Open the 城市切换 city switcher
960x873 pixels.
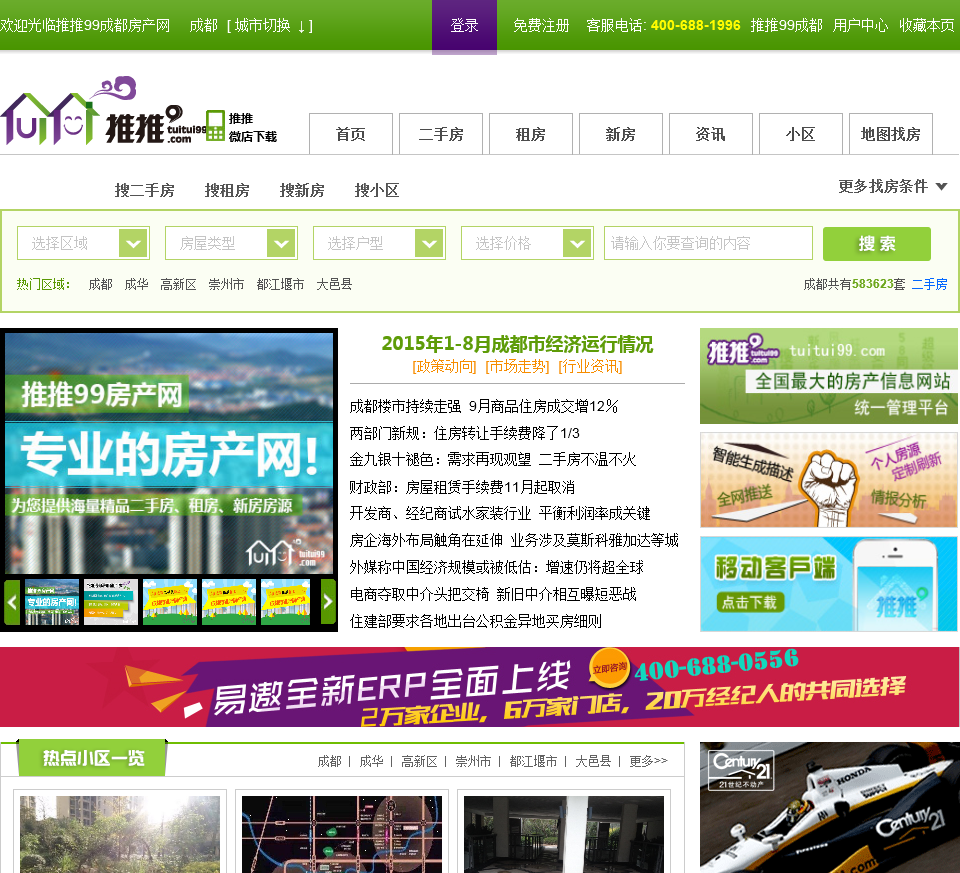[269, 26]
